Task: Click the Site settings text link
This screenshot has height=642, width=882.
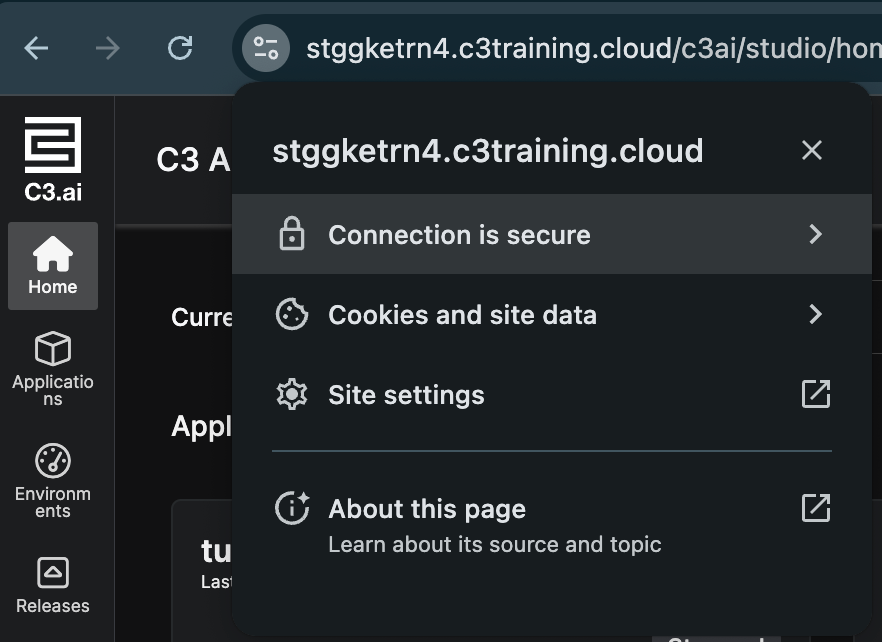Action: click(x=406, y=395)
